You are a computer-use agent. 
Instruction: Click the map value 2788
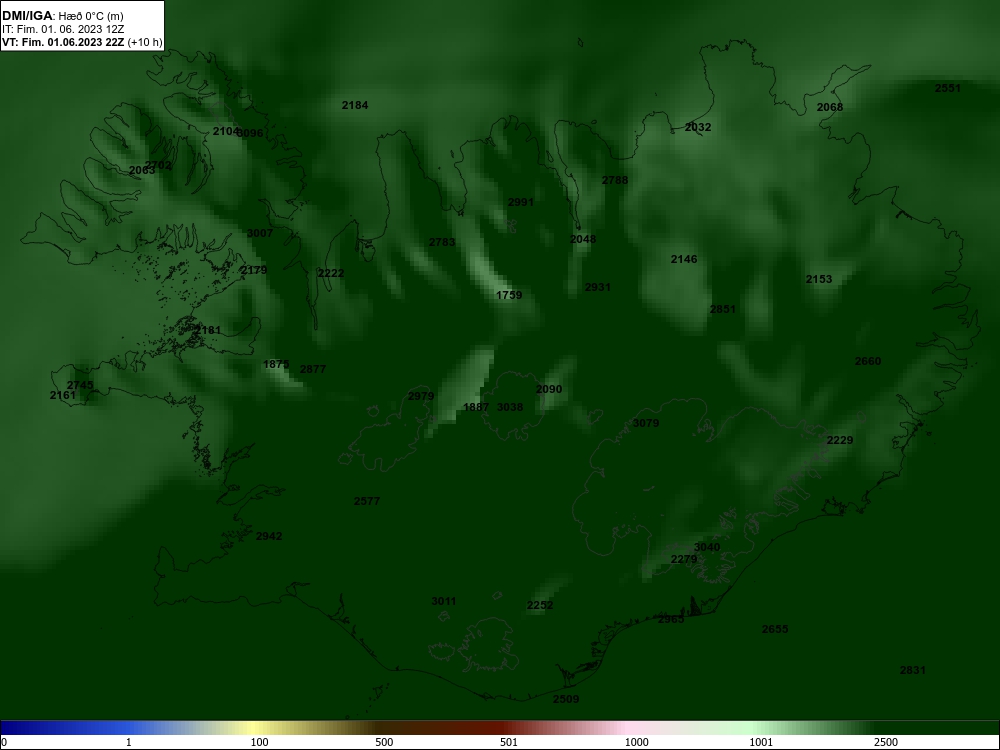(615, 180)
